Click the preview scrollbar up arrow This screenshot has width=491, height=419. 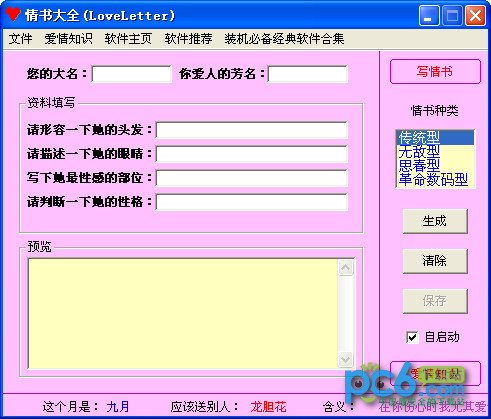click(x=345, y=268)
